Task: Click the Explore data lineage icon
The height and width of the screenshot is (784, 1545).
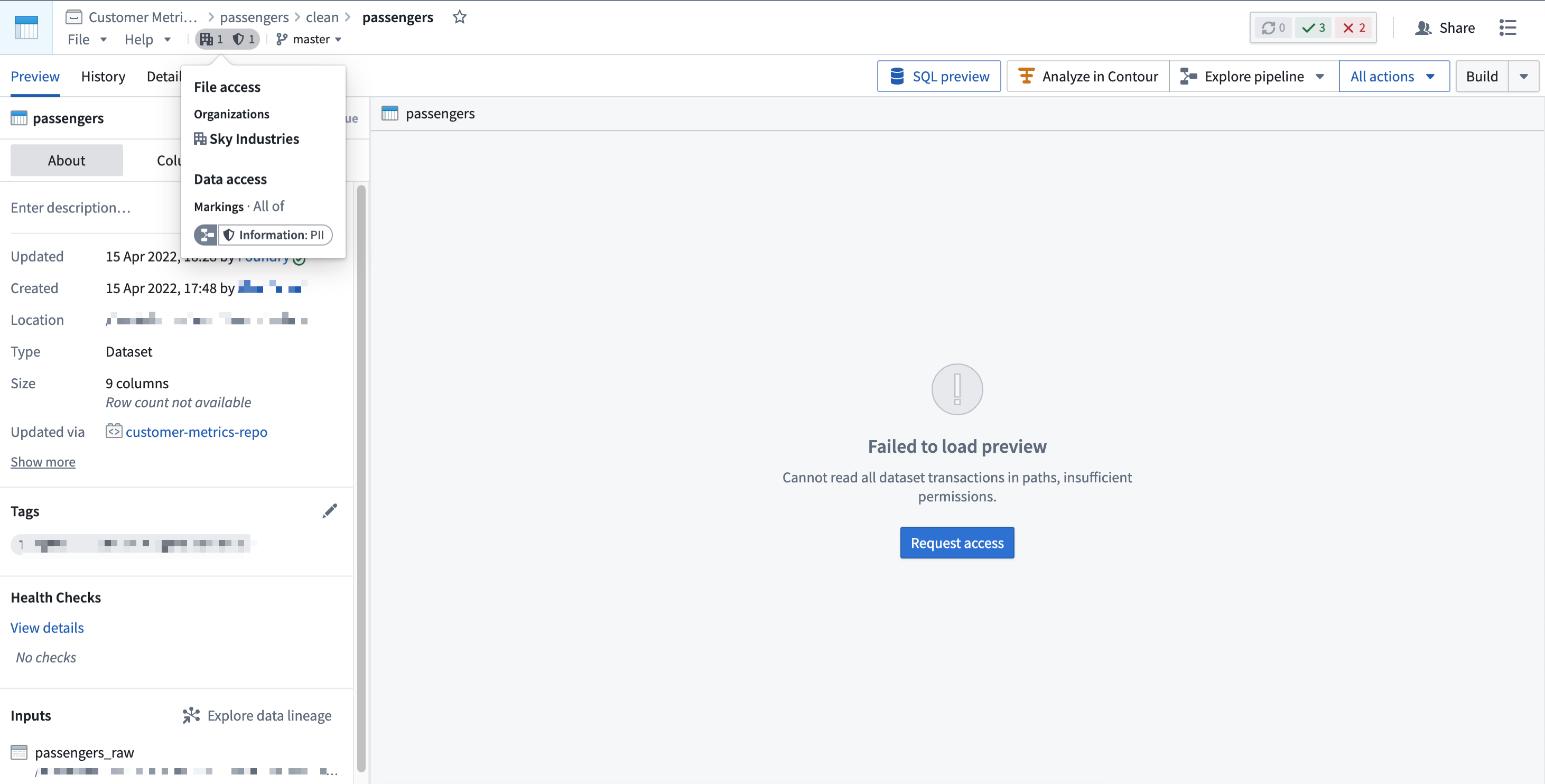Action: point(190,715)
